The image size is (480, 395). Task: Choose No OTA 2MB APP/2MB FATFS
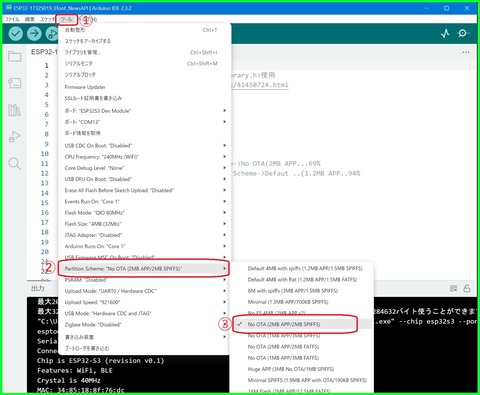(302, 347)
